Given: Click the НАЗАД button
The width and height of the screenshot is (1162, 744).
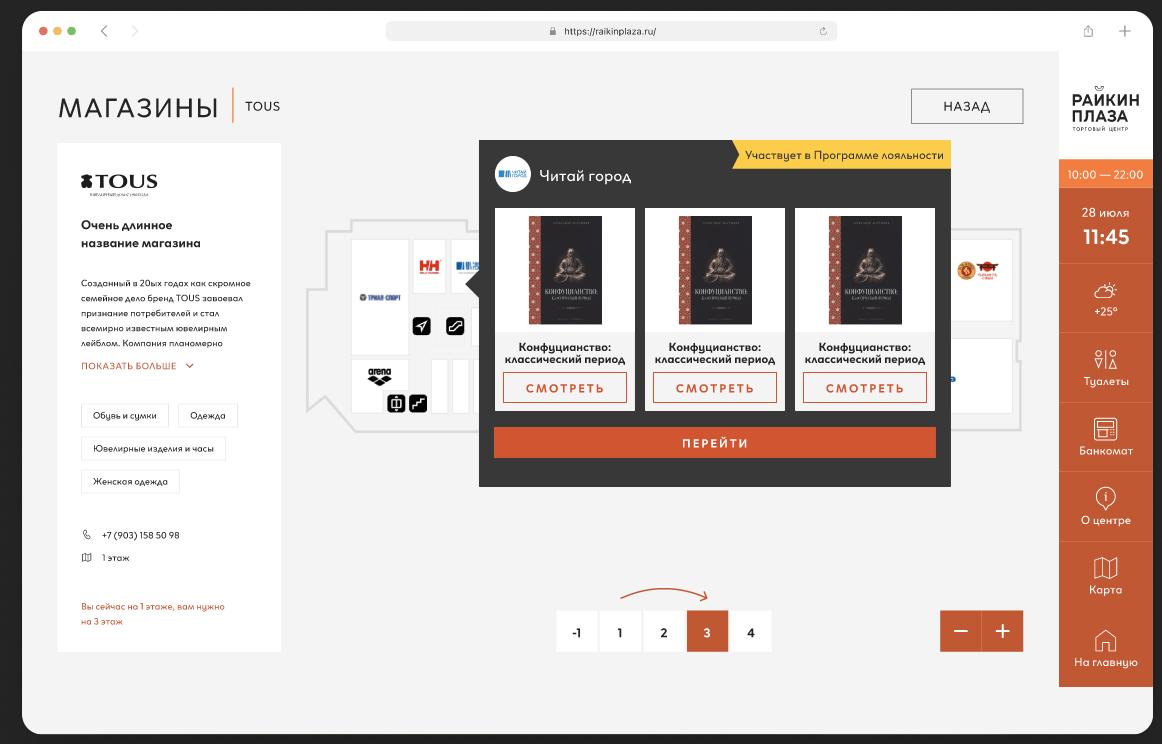Looking at the screenshot, I should tap(967, 107).
